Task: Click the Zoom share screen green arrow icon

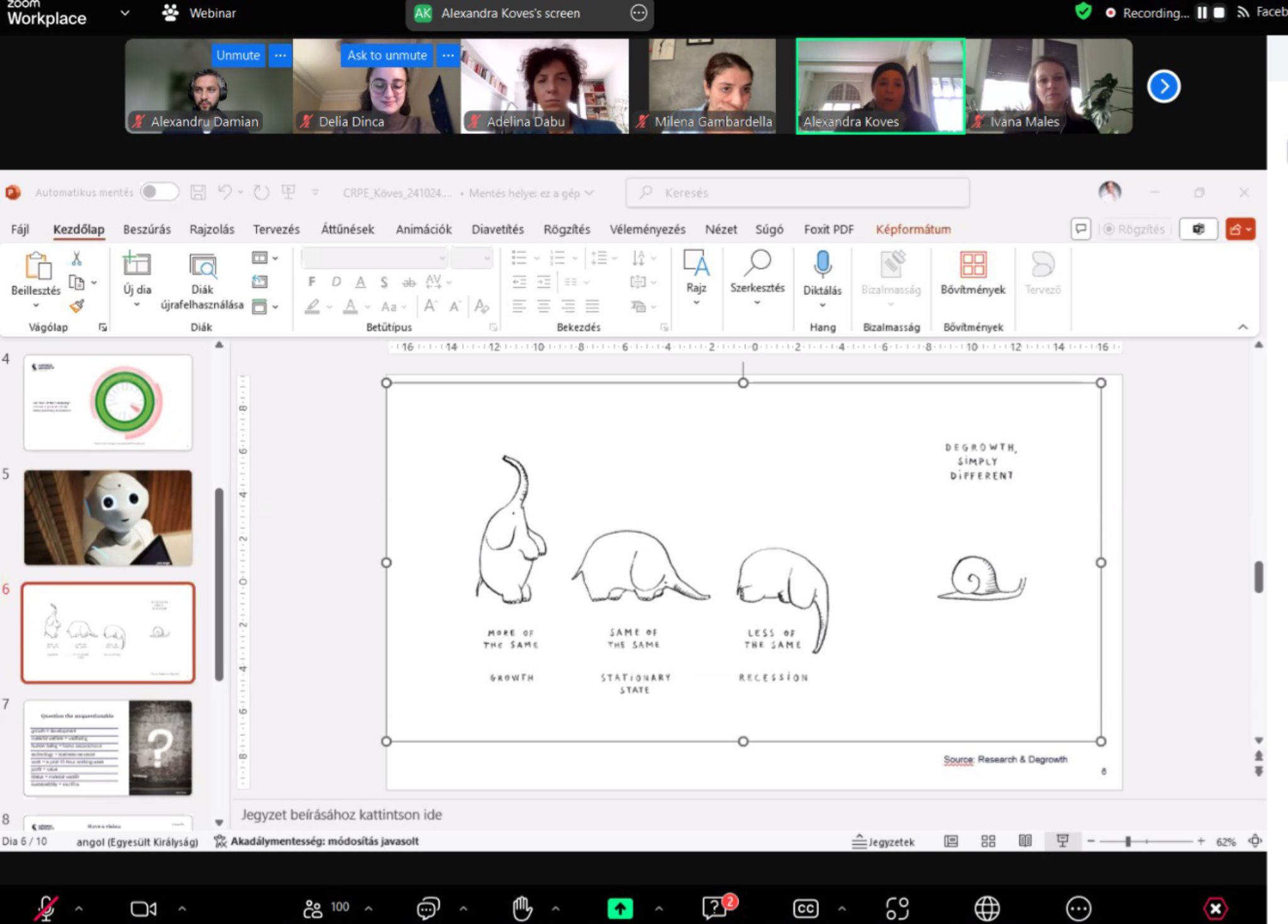Action: [x=619, y=908]
